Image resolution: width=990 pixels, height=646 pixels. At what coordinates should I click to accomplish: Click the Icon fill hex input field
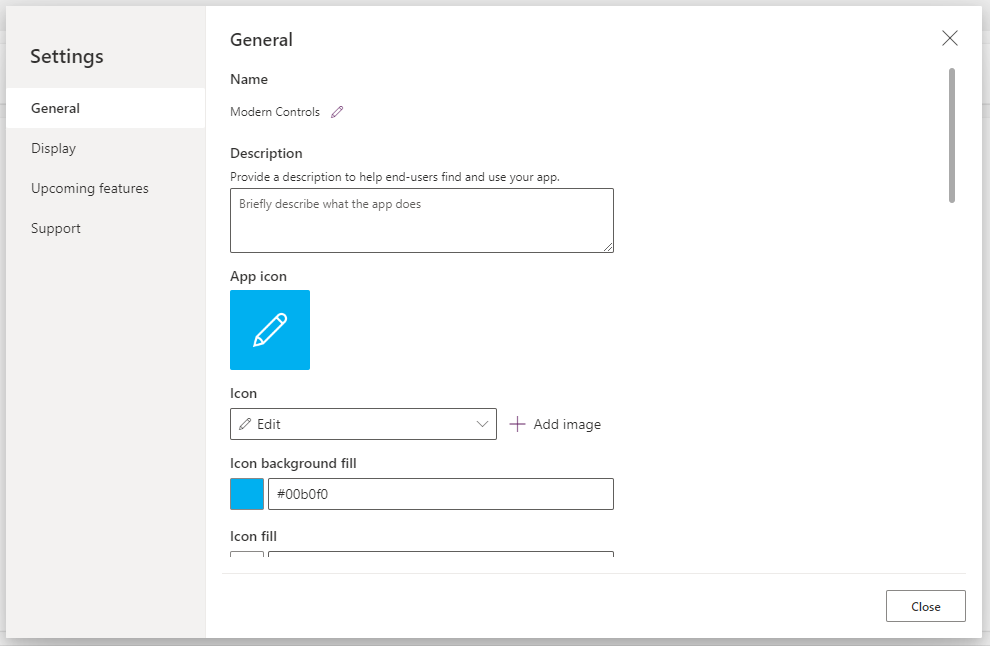point(441,554)
